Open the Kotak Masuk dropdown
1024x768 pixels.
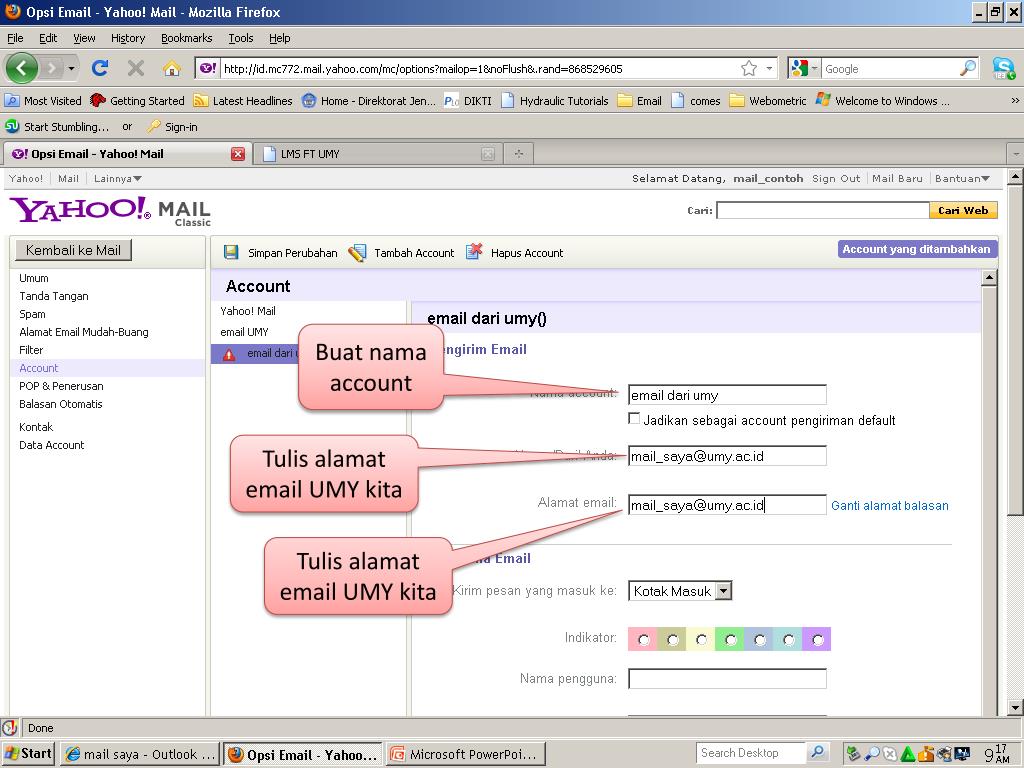[680, 591]
